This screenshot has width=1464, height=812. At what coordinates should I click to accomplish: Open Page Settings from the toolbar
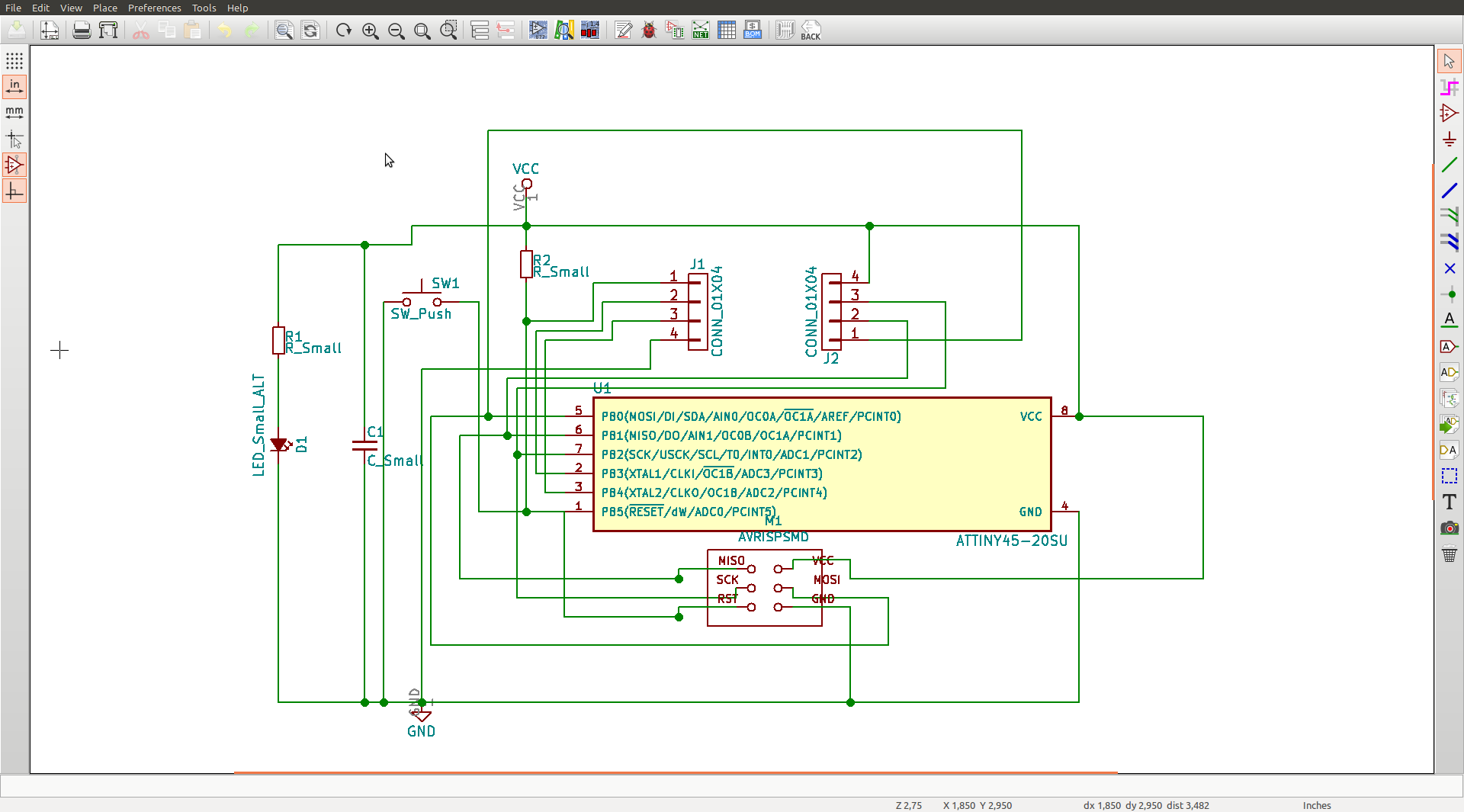[x=50, y=30]
